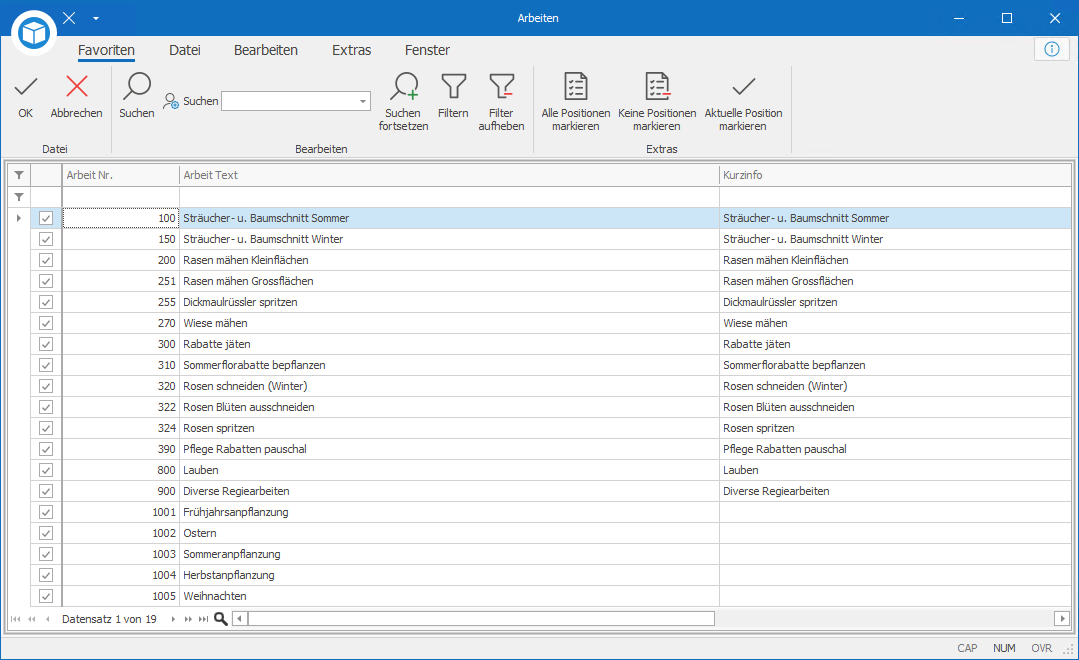Toggle checkbox for Rosen spritzen
This screenshot has width=1079, height=660.
pos(46,428)
